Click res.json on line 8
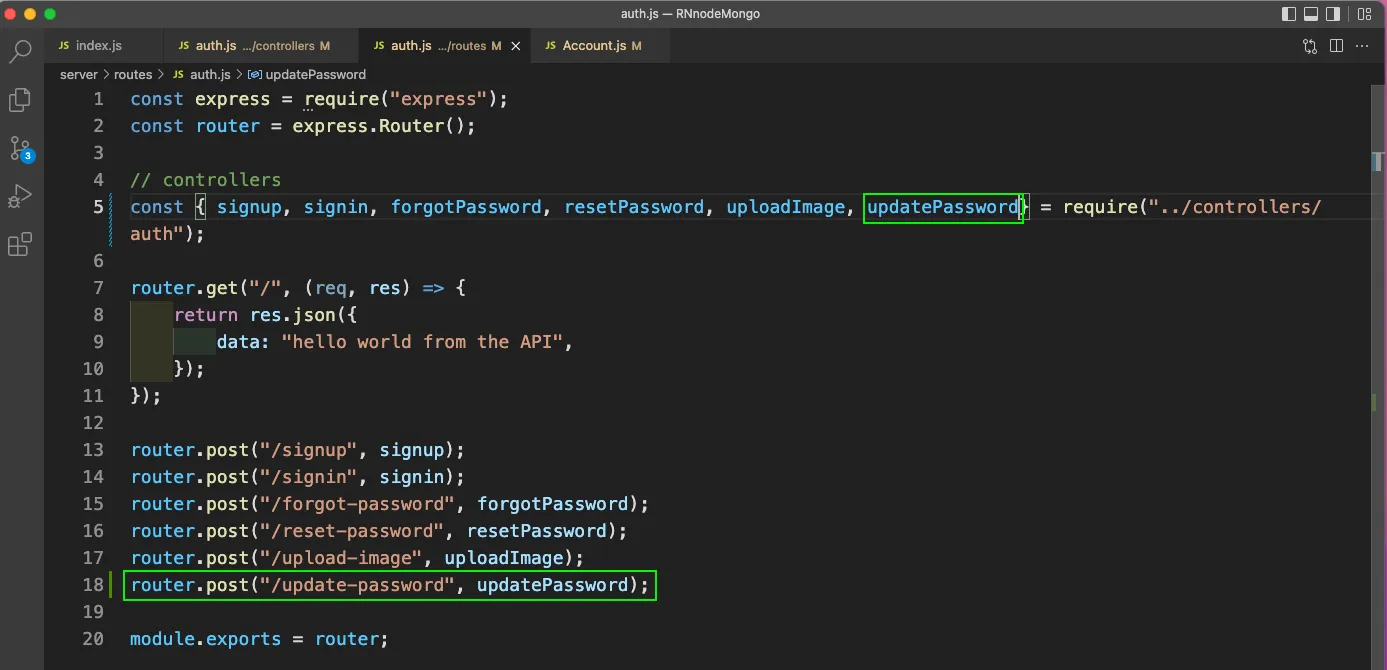This screenshot has height=670, width=1387. pos(293,315)
